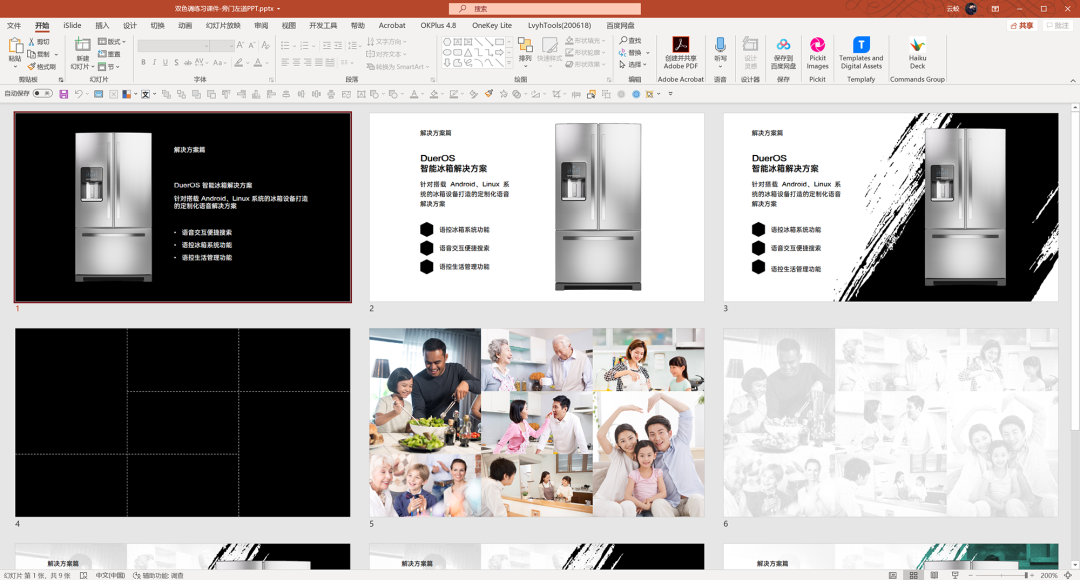Viewport: 1080px width, 580px height.
Task: Toggle center text alignment
Action: click(296, 63)
